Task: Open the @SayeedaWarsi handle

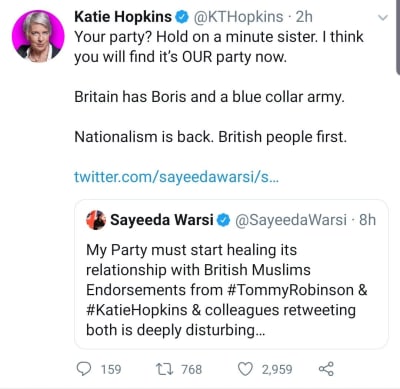Action: click(291, 220)
